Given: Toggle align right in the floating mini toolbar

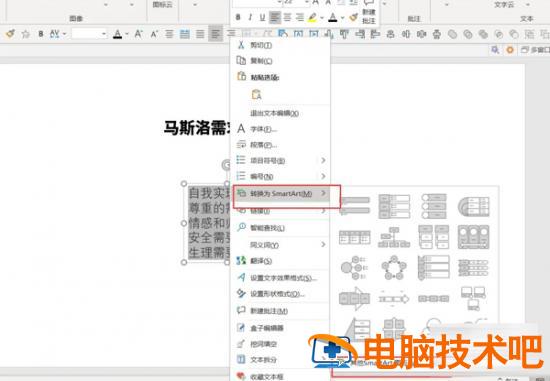Looking at the screenshot, I should 300,17.
